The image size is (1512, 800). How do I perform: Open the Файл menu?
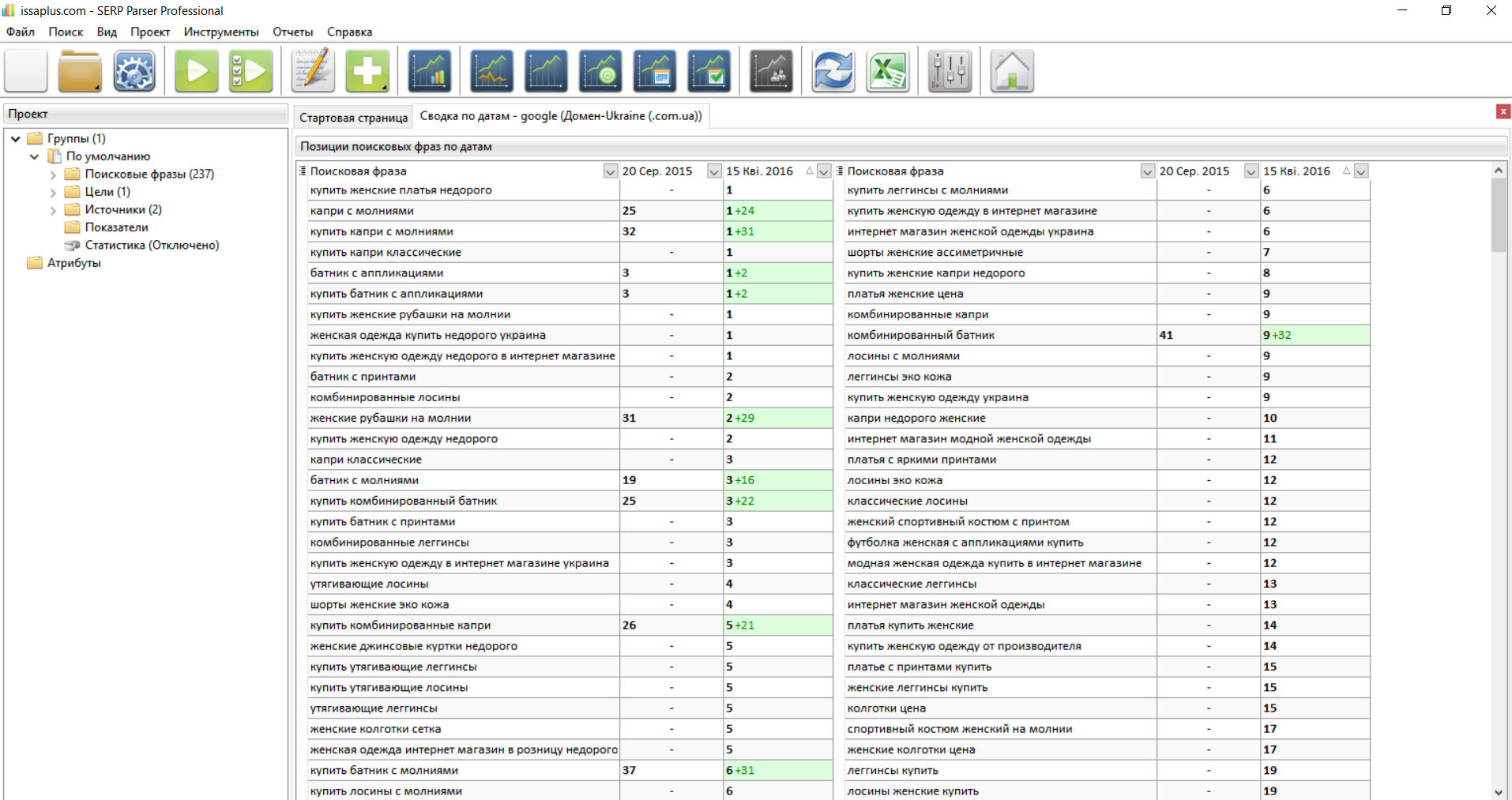tap(21, 32)
